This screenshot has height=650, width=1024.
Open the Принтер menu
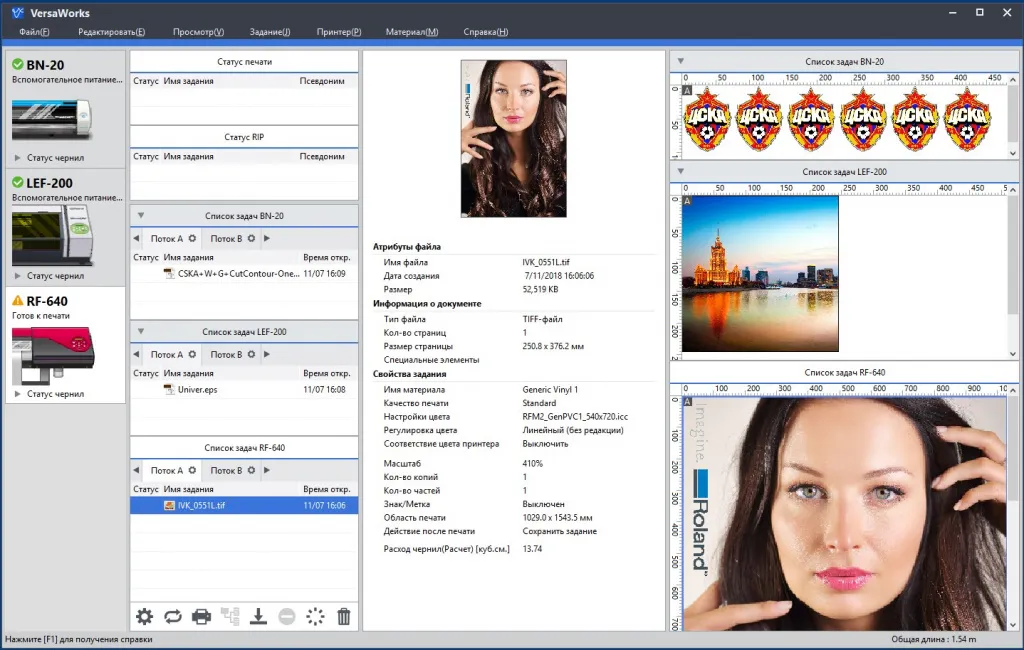click(x=339, y=32)
